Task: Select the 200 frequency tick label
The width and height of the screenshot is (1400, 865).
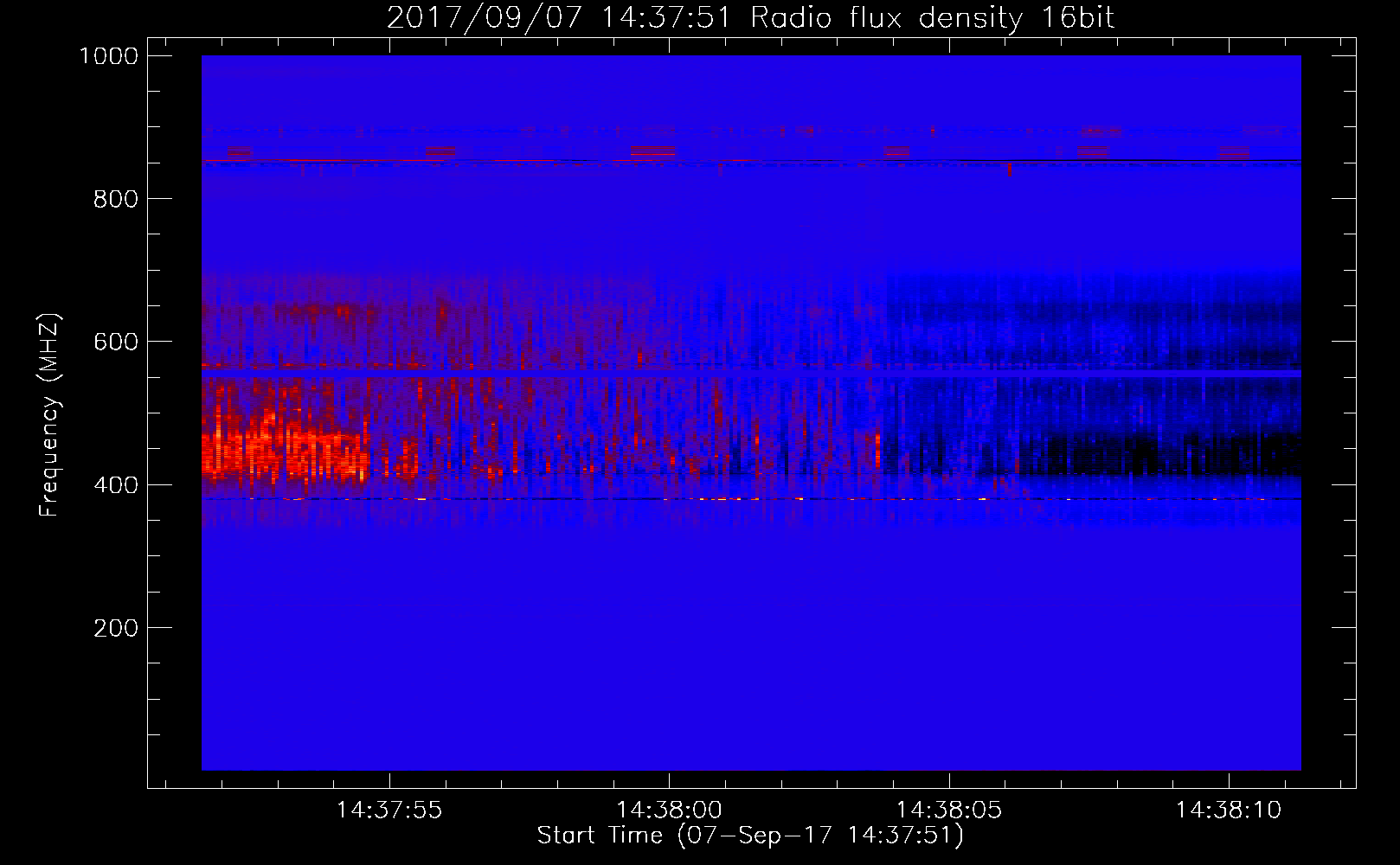Action: (x=115, y=628)
